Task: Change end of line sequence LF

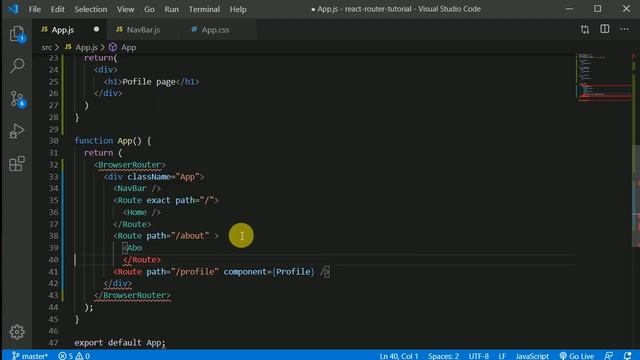Action: click(x=502, y=356)
